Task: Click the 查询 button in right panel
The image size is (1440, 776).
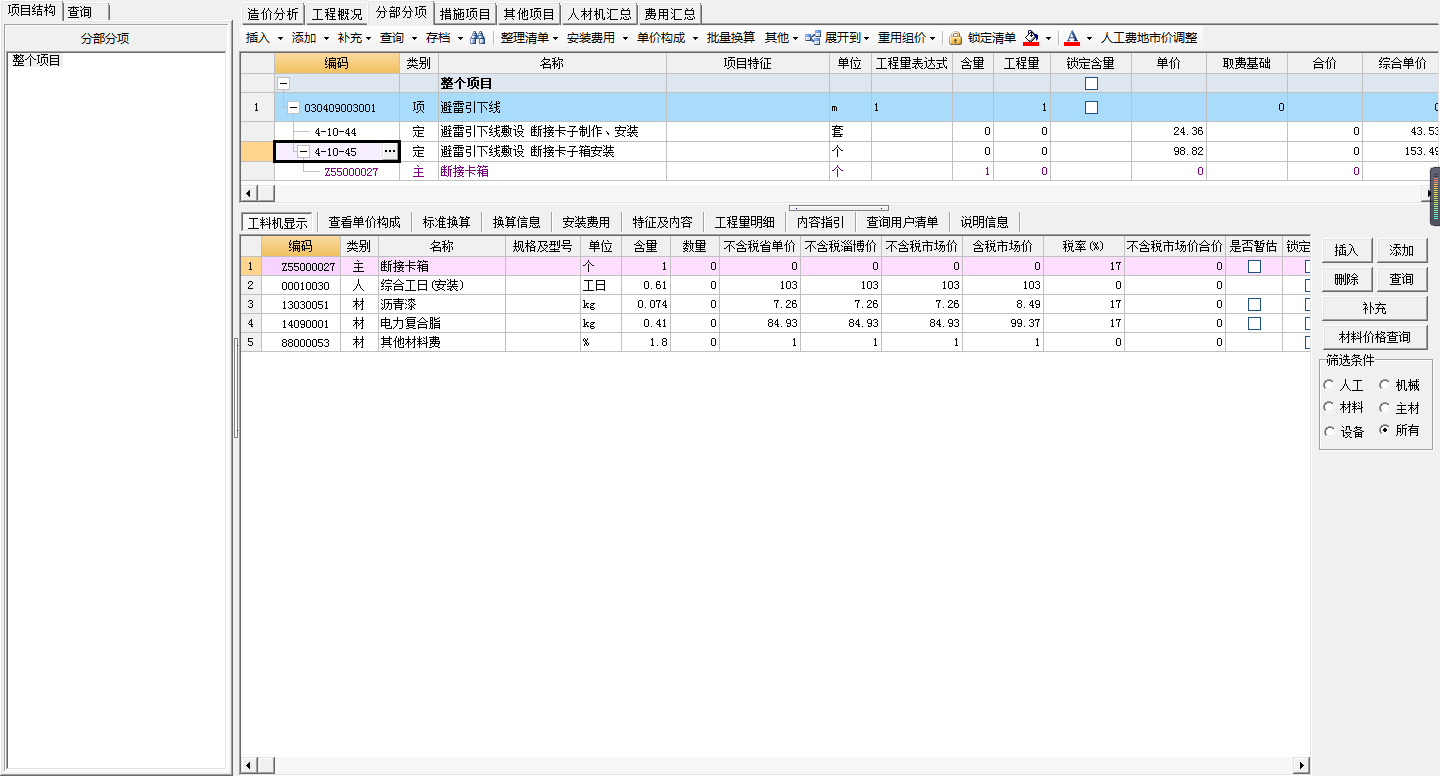Action: pyautogui.click(x=1401, y=279)
